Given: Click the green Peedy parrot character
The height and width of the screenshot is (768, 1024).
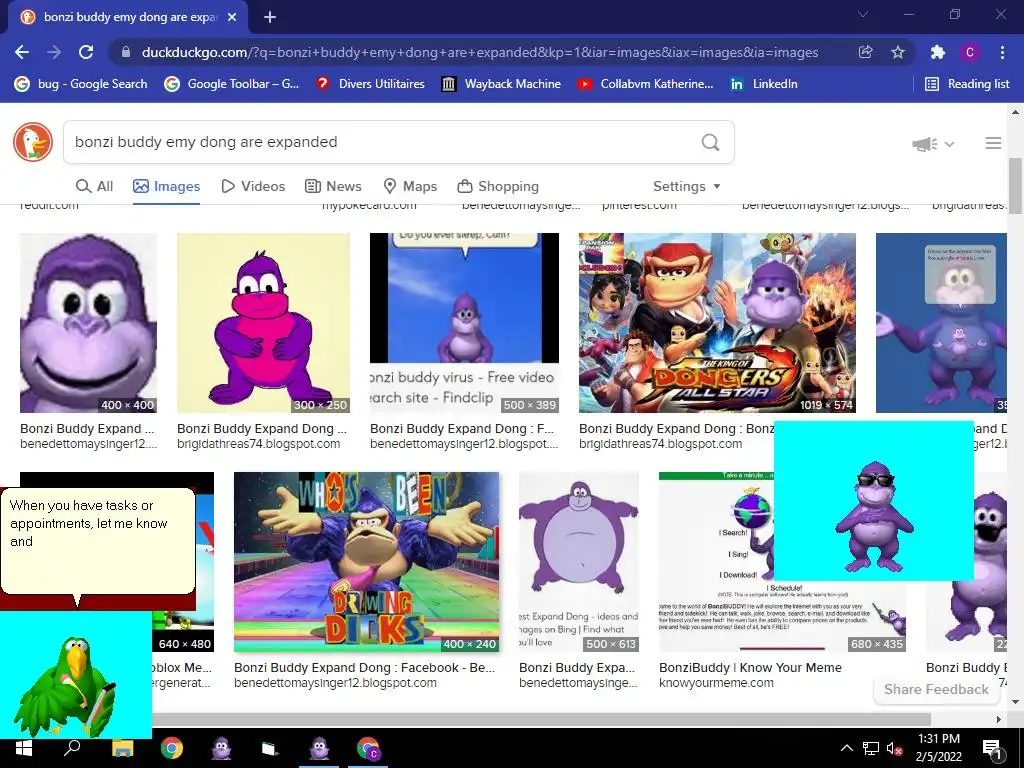Looking at the screenshot, I should click(65, 686).
